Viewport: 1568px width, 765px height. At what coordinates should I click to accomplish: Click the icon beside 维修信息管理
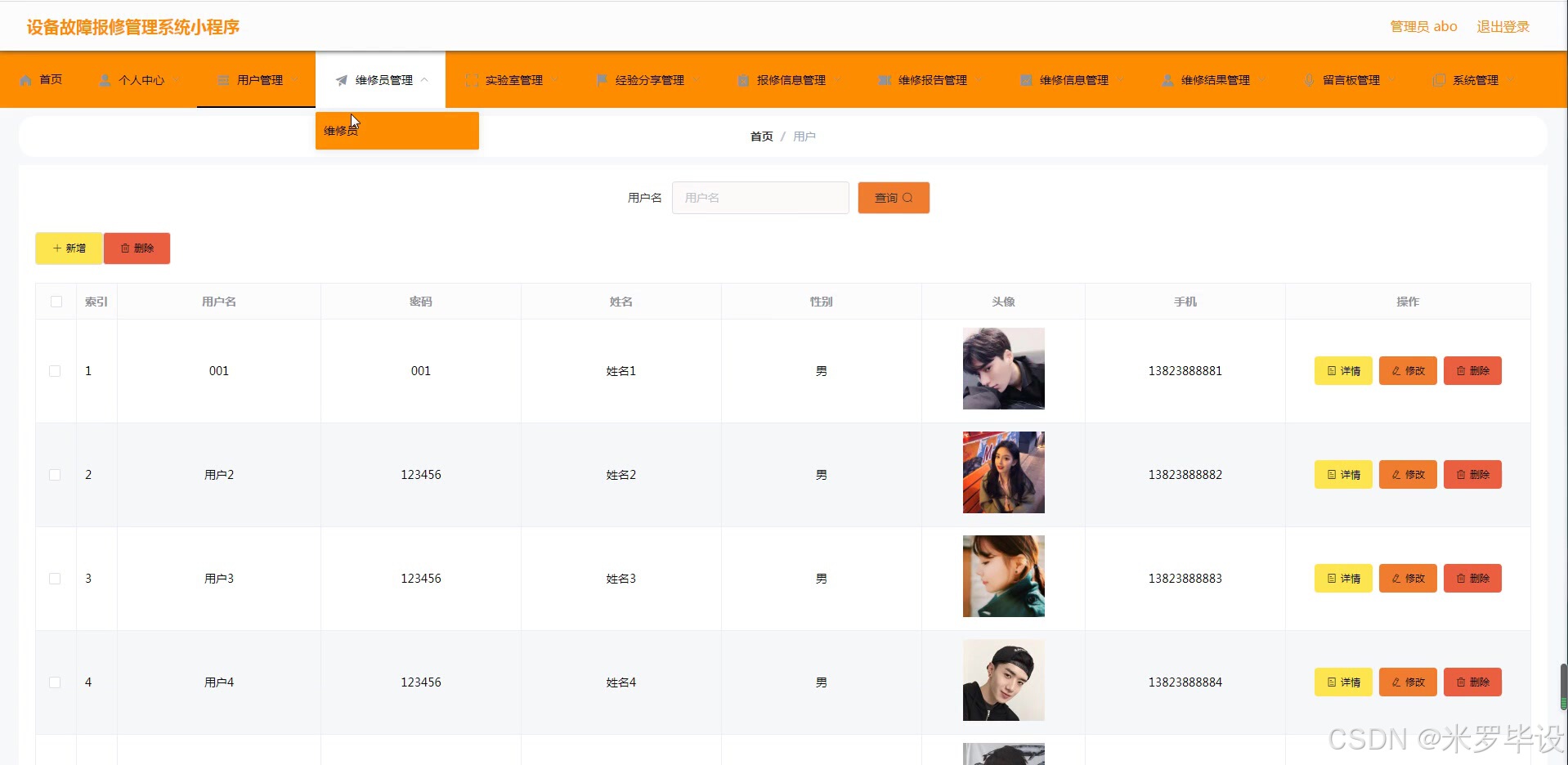[1026, 80]
